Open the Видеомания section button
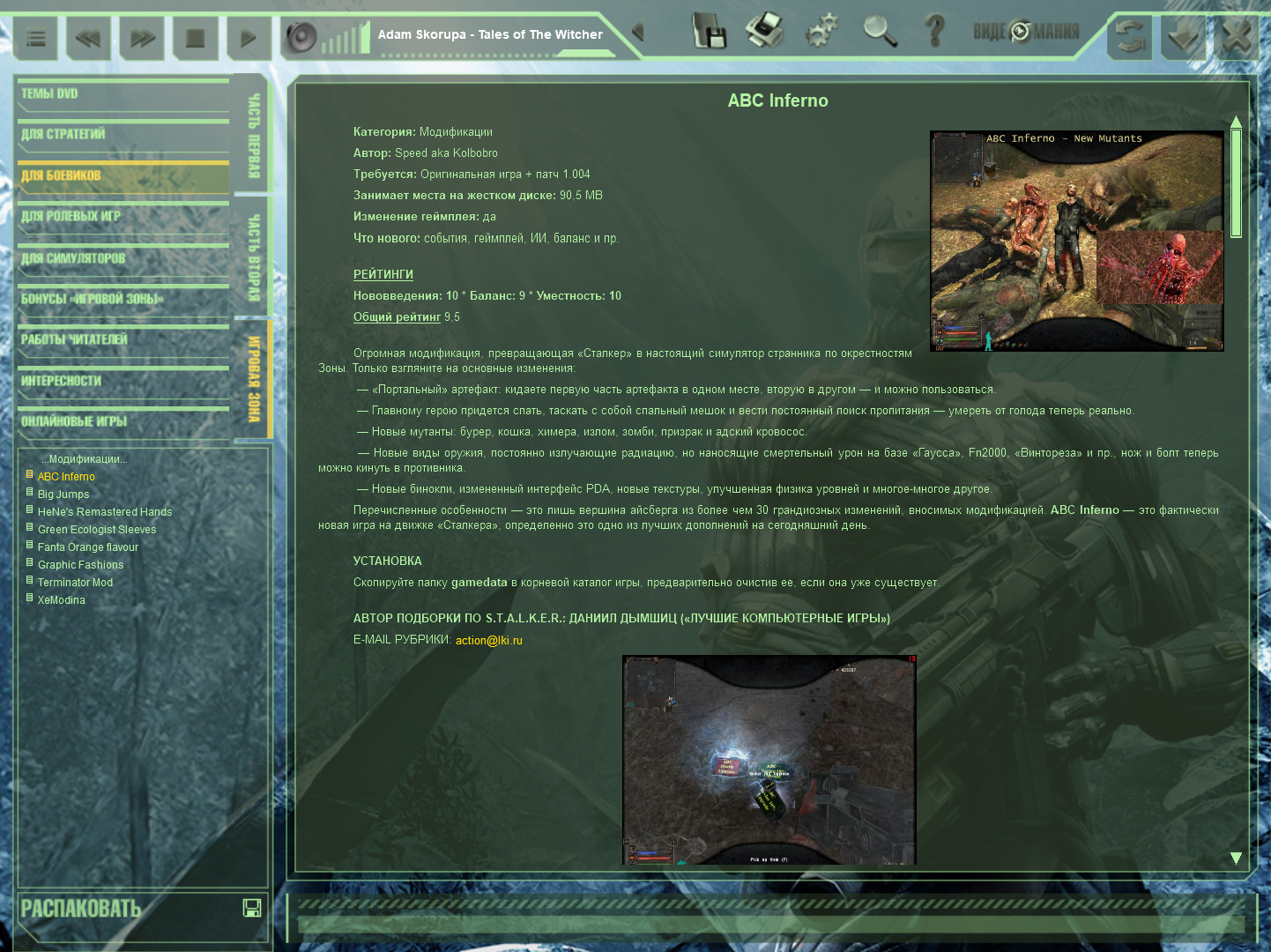 coord(1026,32)
